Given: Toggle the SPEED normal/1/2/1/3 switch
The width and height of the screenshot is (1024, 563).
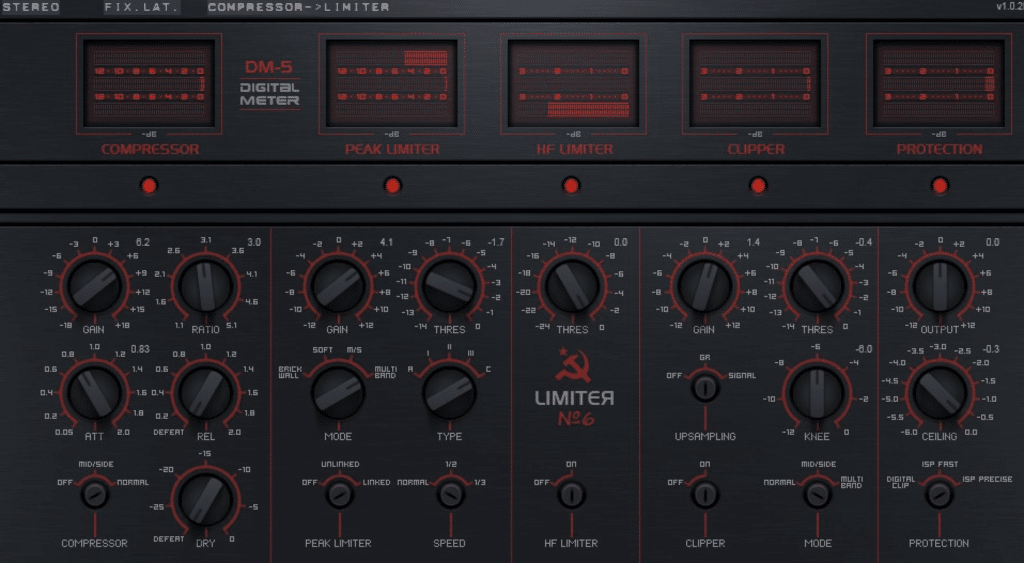Looking at the screenshot, I should (451, 494).
